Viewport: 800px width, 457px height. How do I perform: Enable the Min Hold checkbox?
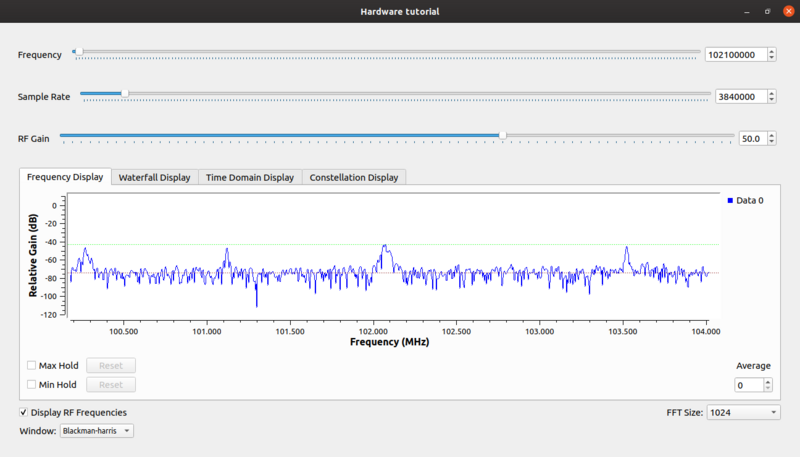click(x=32, y=385)
